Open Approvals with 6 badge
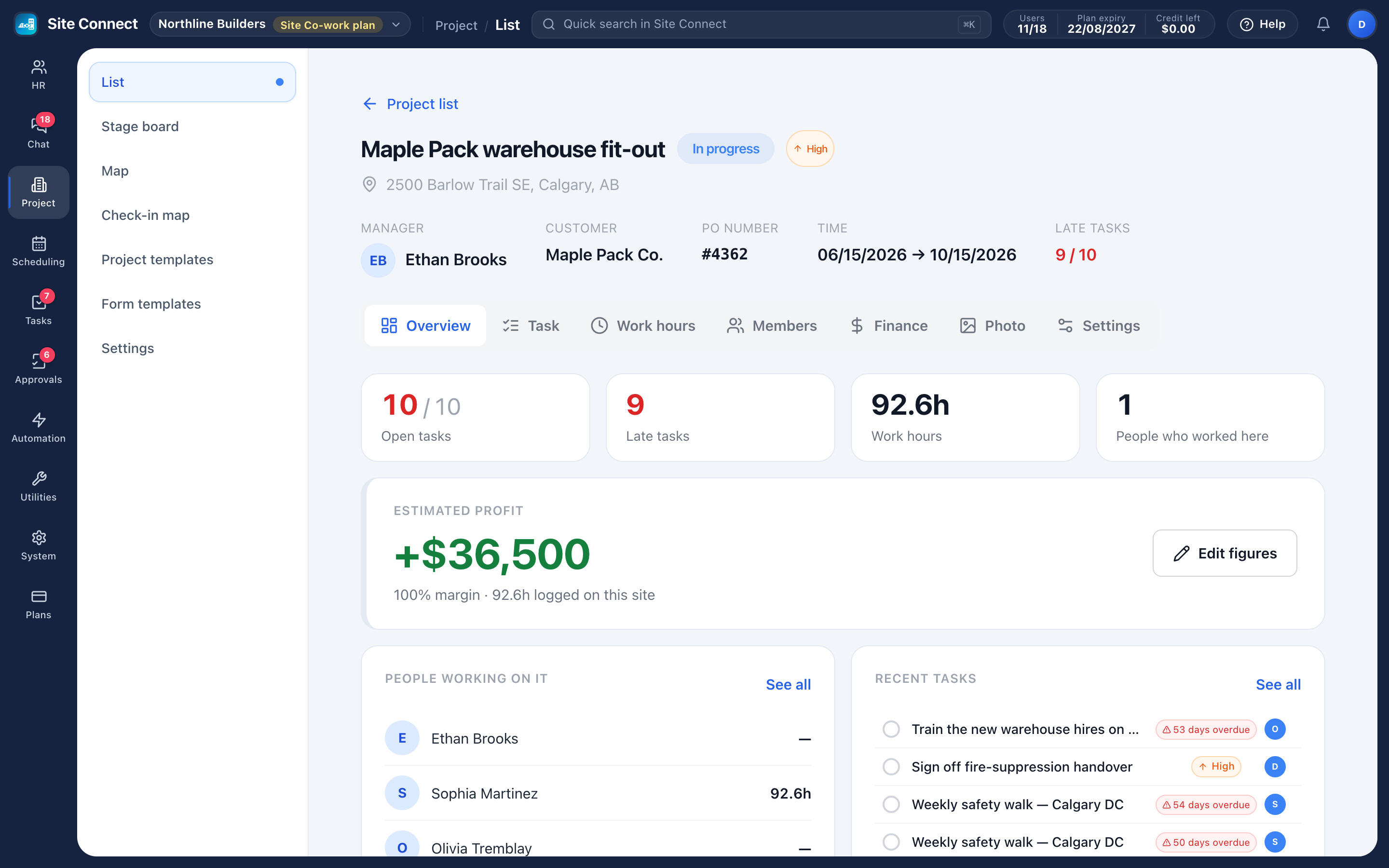1389x868 pixels. click(39, 368)
